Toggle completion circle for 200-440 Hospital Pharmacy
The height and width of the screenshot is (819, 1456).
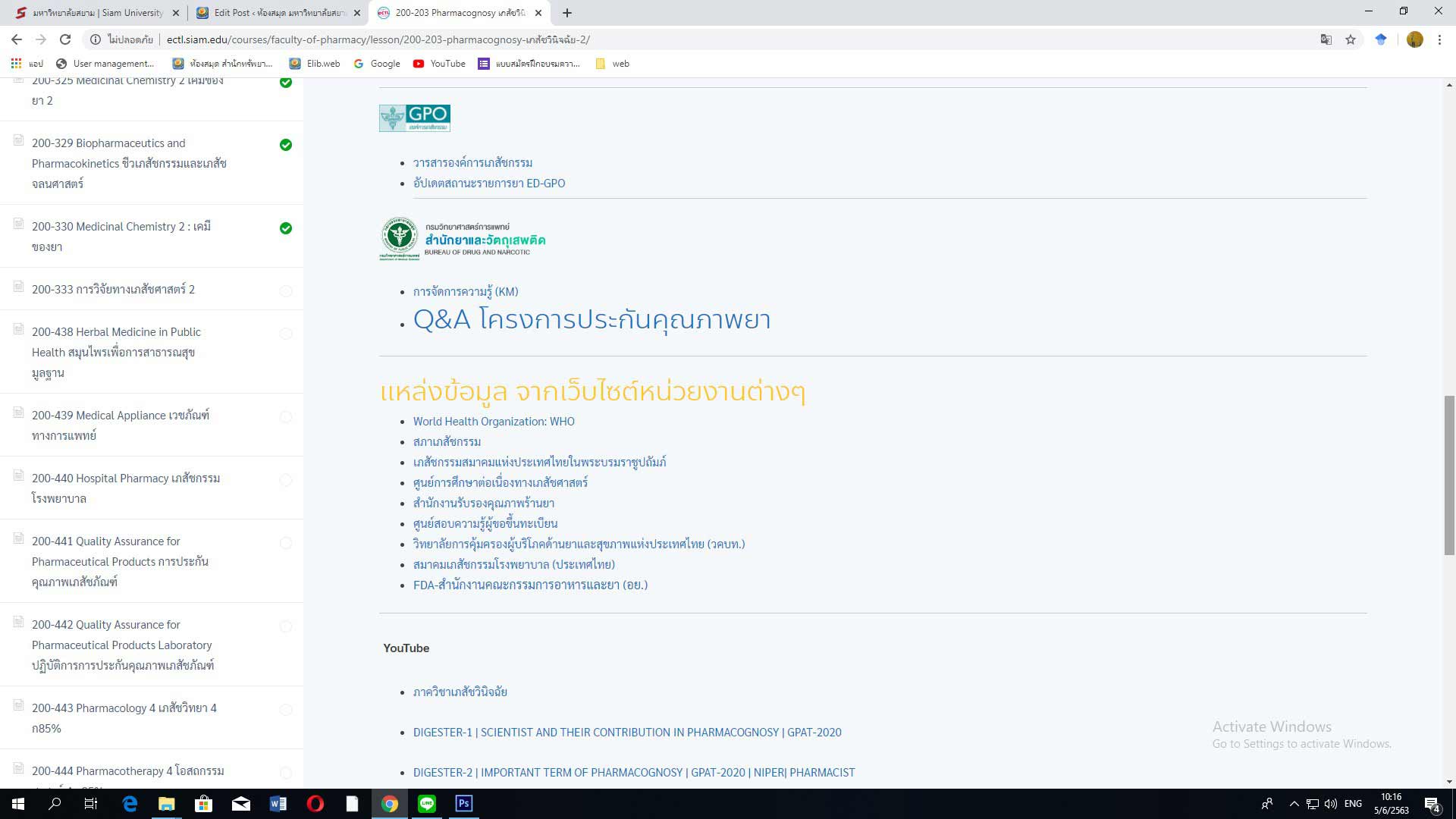tap(286, 480)
